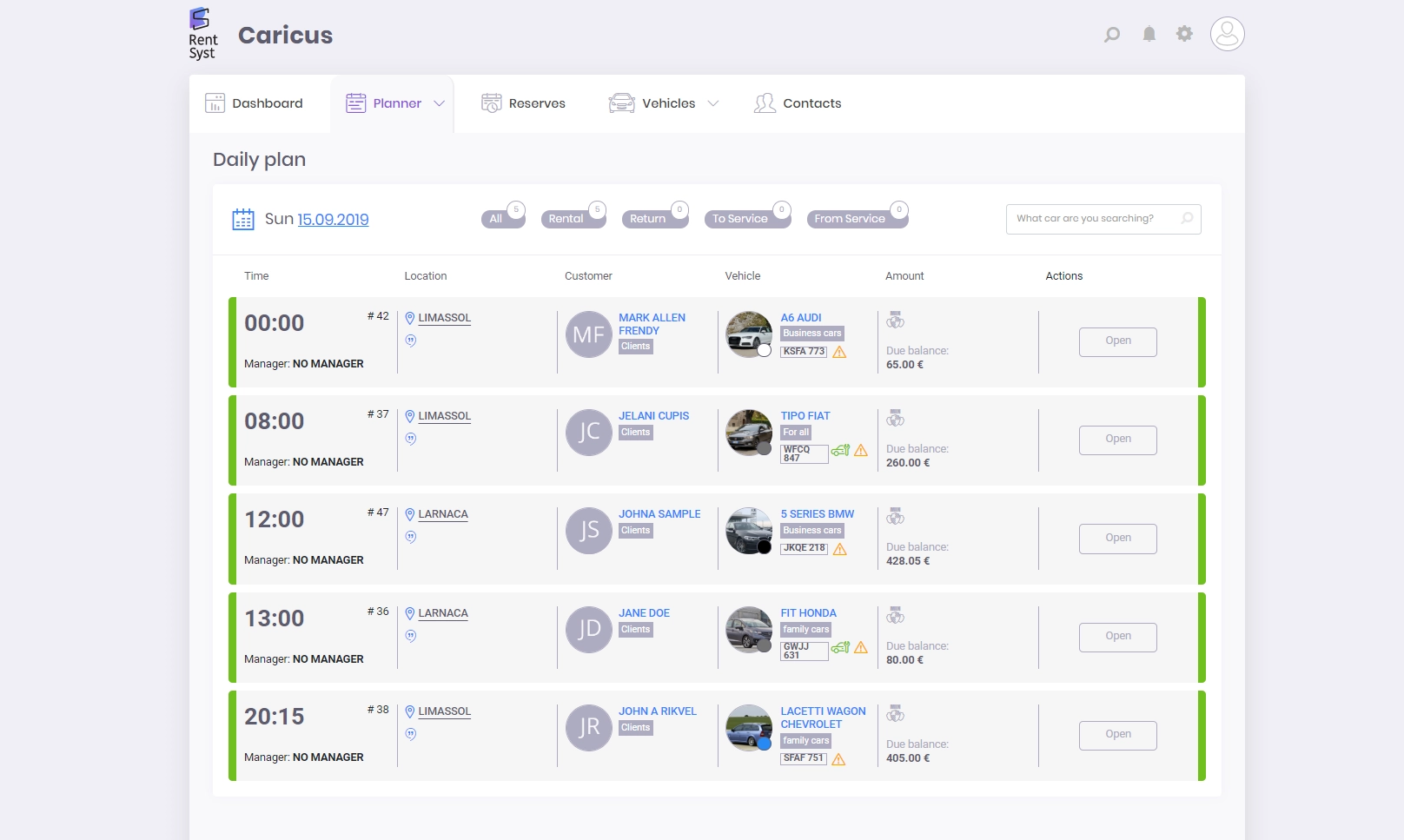Filter daily plan by Return

[648, 219]
